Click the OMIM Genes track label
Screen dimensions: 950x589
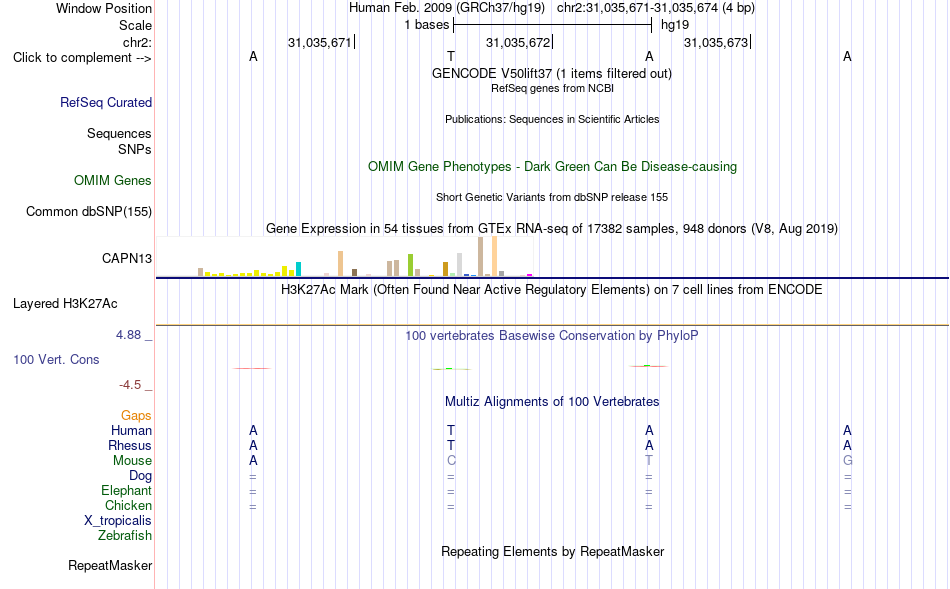(112, 181)
